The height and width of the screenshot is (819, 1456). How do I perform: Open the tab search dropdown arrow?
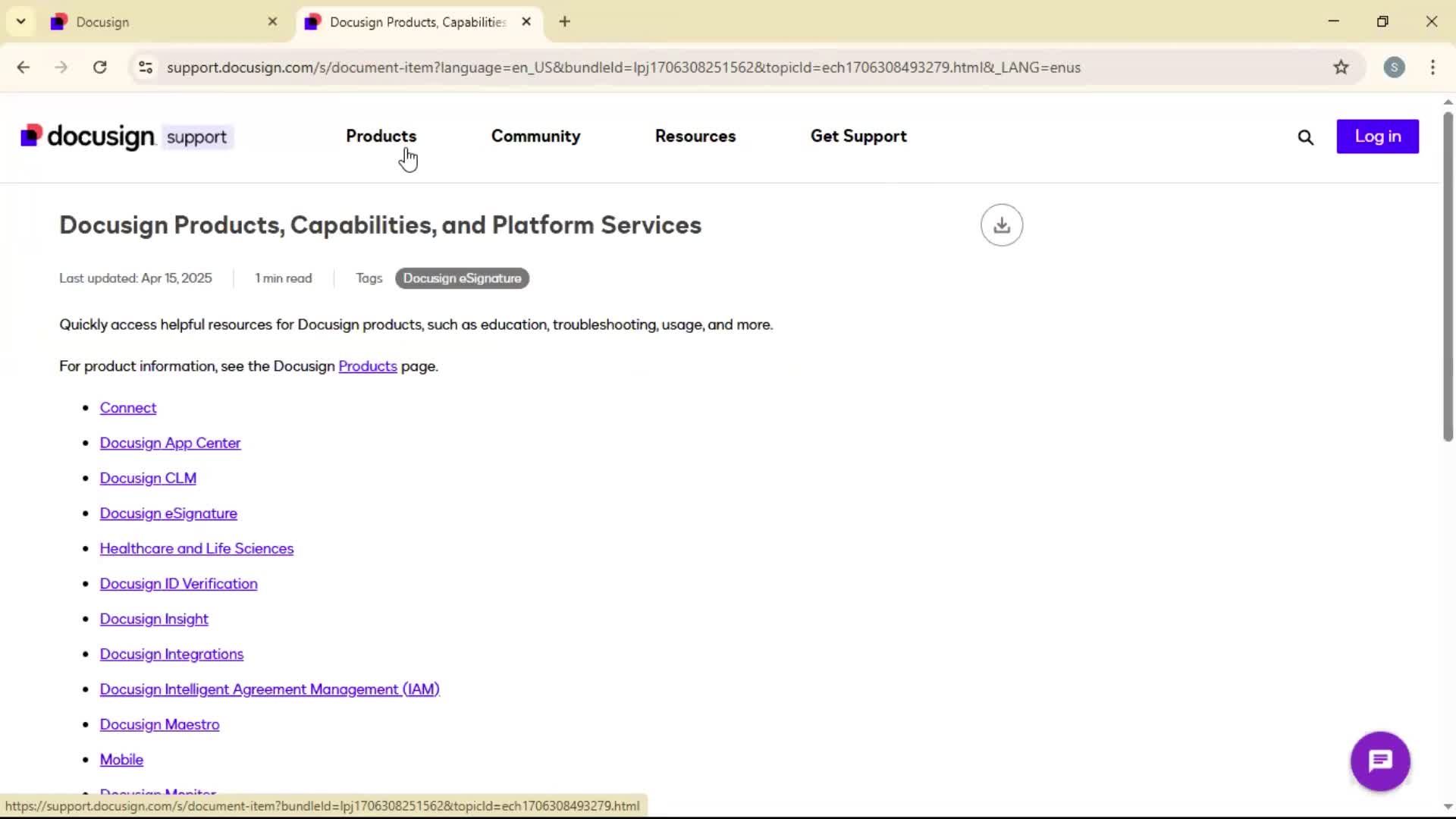tap(21, 22)
